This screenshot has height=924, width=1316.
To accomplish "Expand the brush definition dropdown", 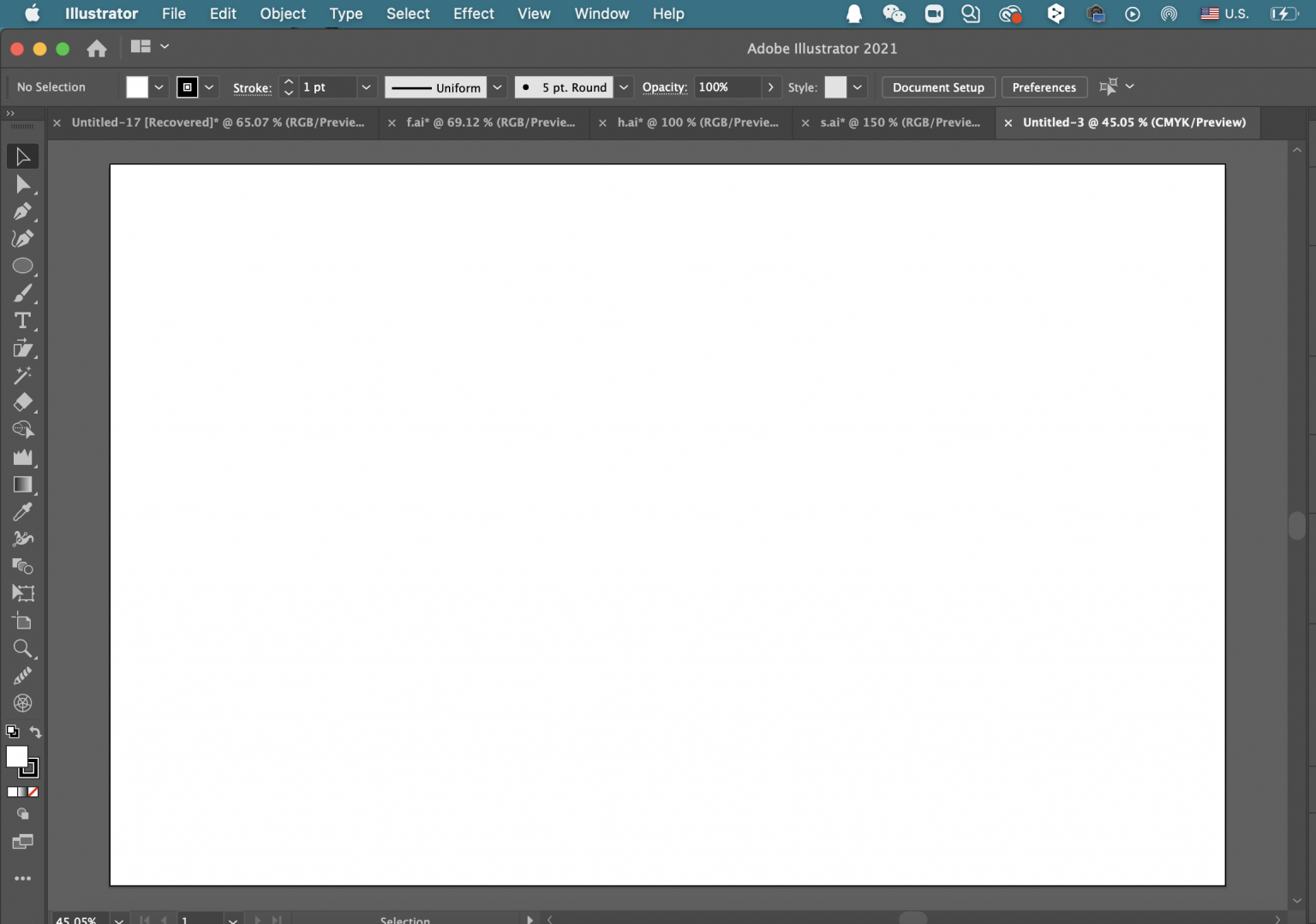I will tap(624, 86).
